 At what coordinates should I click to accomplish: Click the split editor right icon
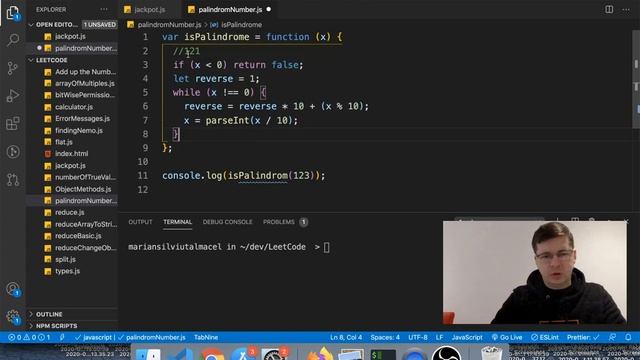coord(609,9)
